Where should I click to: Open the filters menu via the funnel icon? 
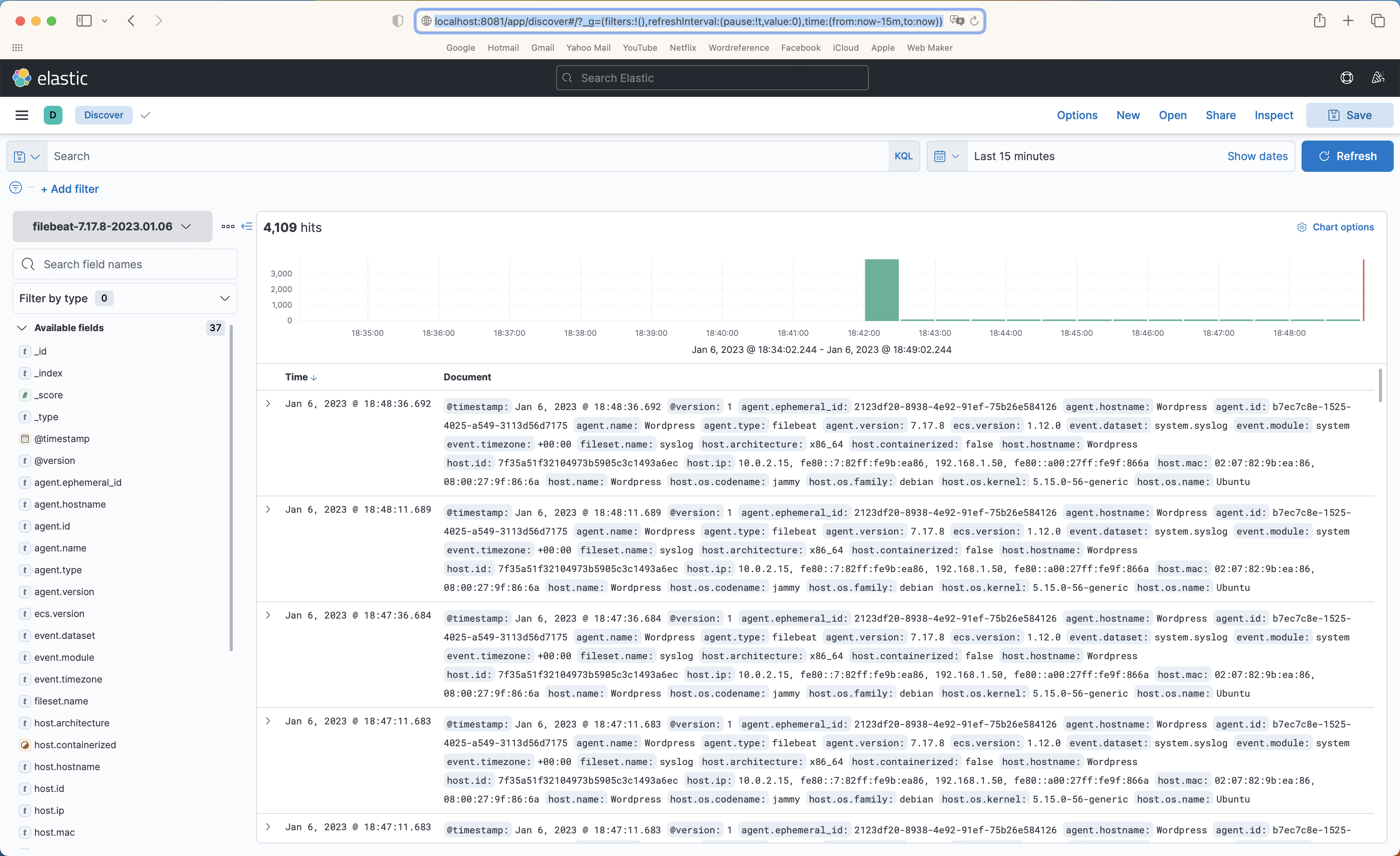pos(15,187)
